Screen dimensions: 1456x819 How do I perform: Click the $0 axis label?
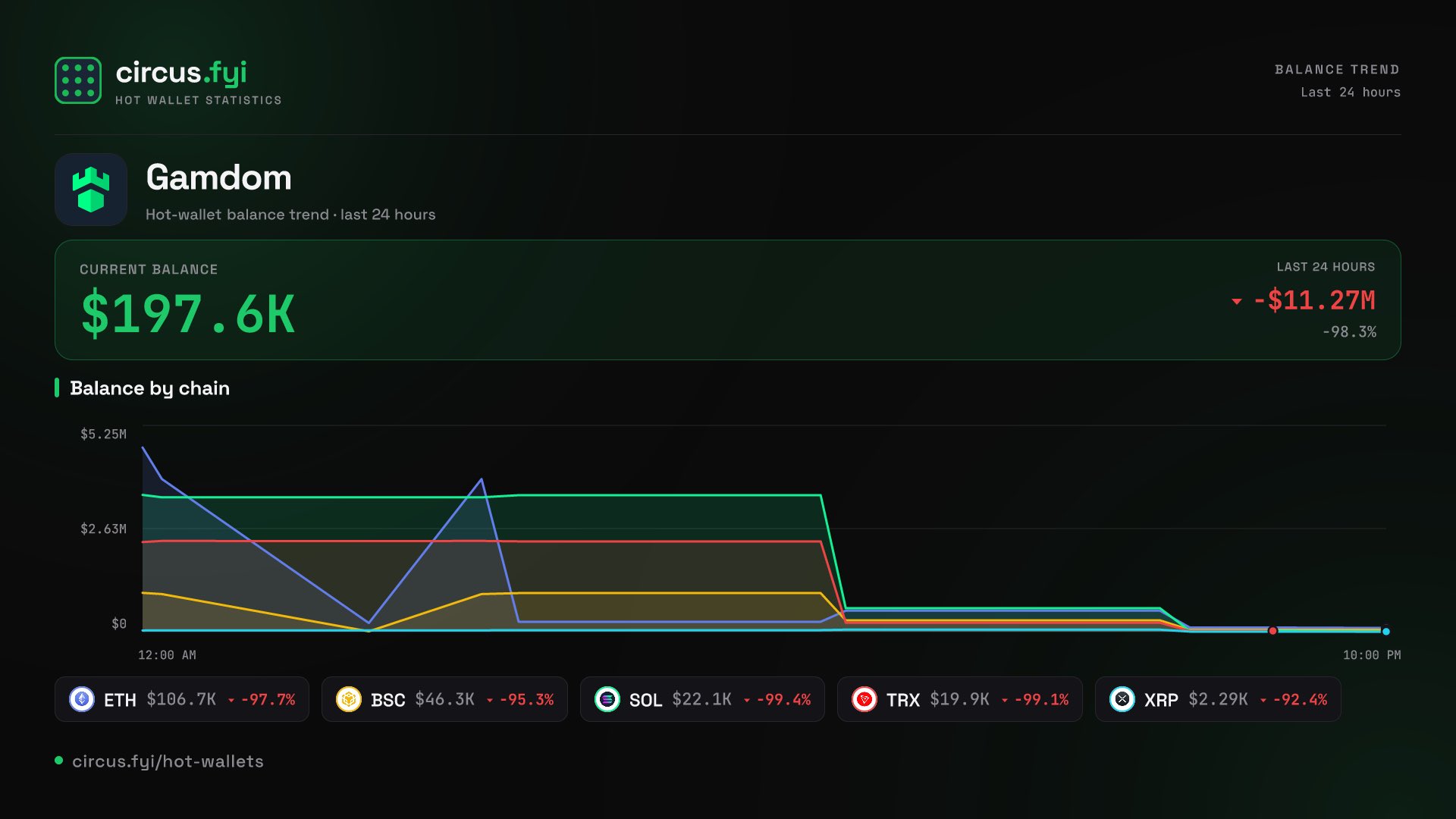(119, 623)
